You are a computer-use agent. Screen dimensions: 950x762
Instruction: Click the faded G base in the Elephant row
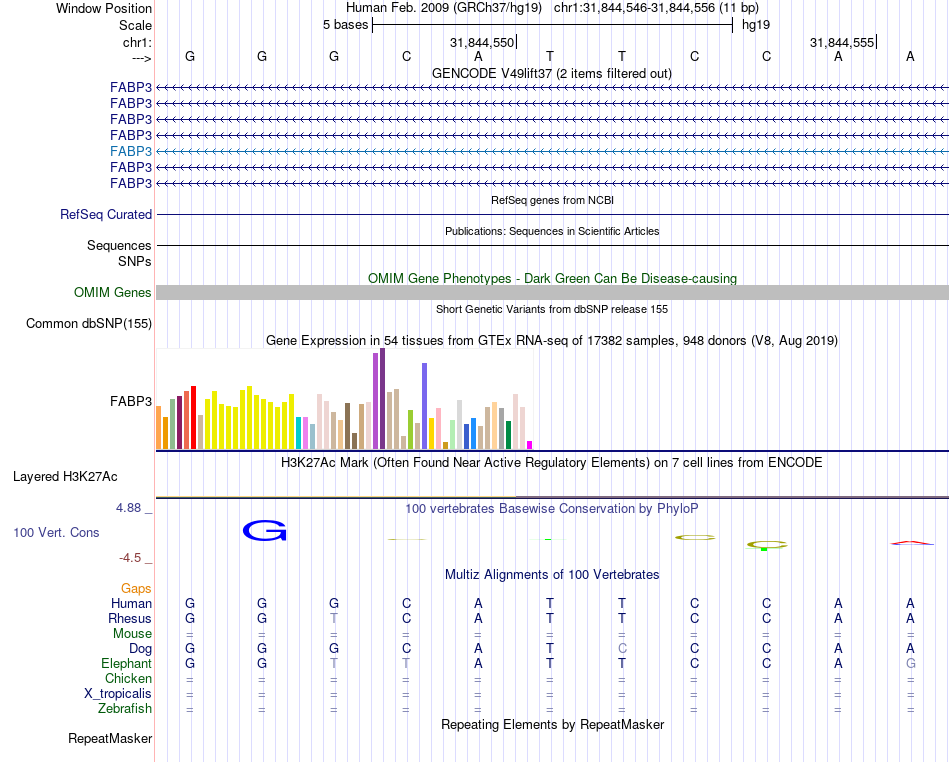click(910, 663)
